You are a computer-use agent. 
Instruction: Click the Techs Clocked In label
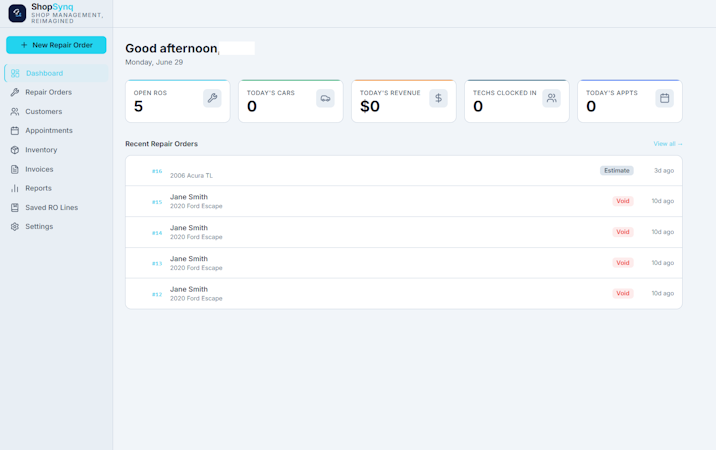(x=505, y=93)
